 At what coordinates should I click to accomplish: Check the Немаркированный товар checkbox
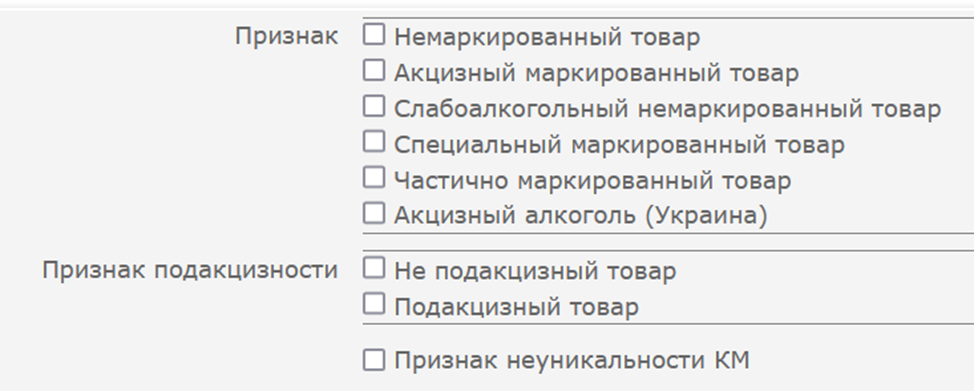coord(373,34)
